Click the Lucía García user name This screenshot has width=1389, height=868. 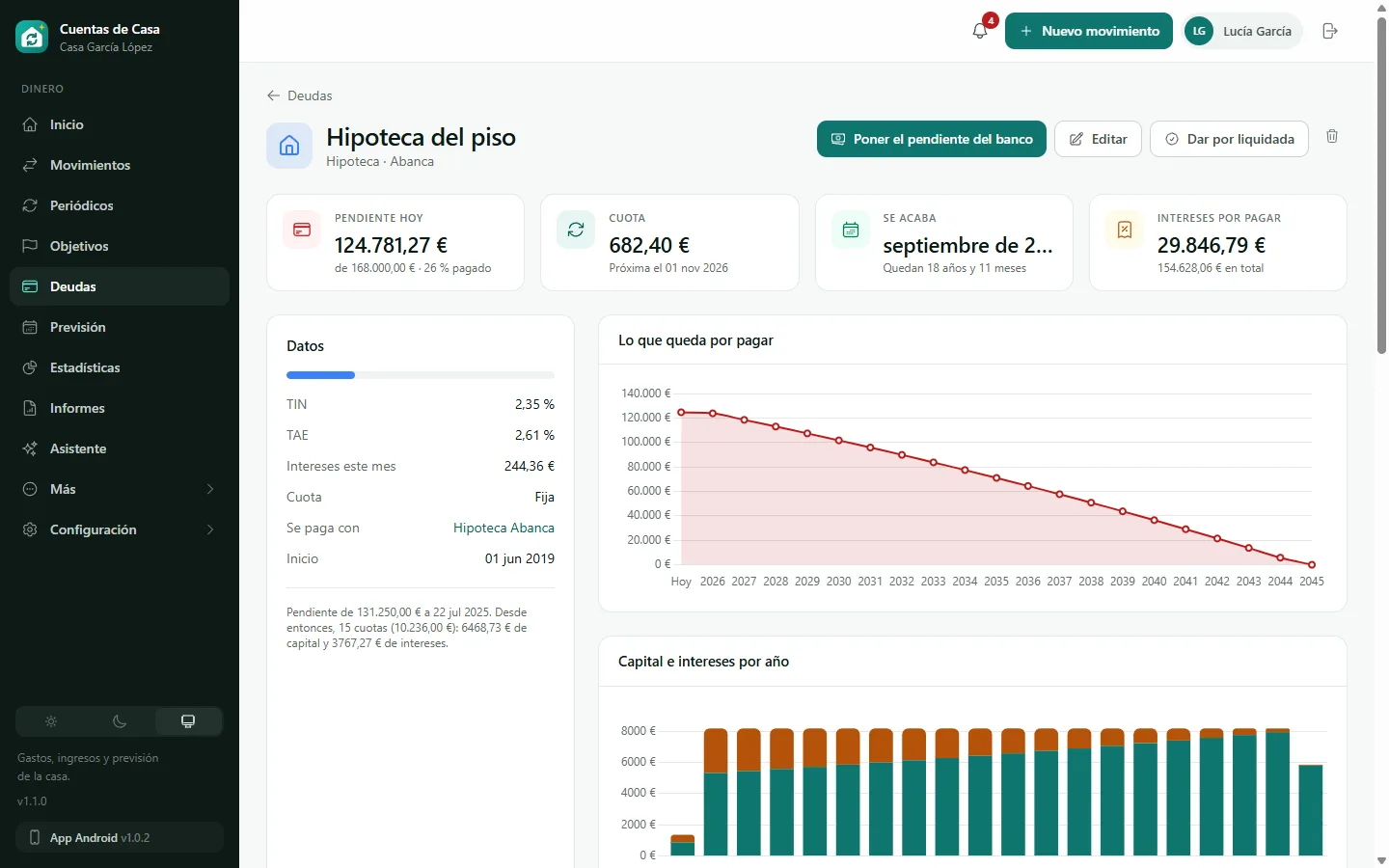point(1257,31)
